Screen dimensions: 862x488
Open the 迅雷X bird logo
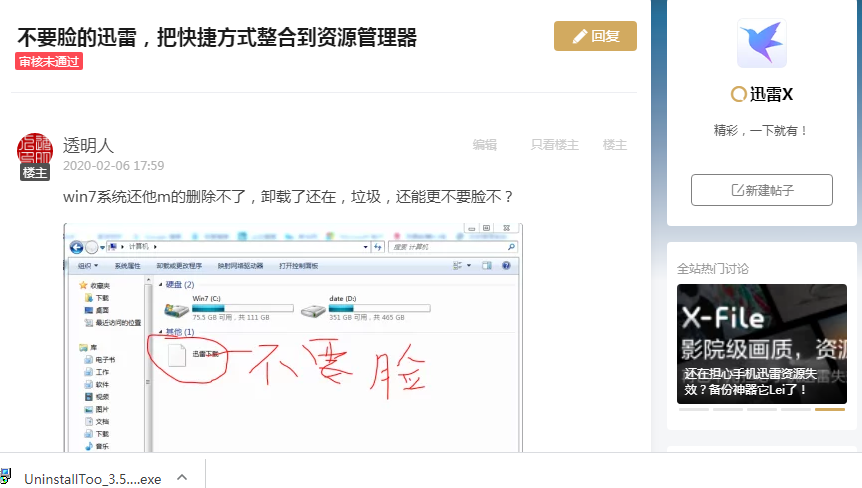(x=761, y=43)
